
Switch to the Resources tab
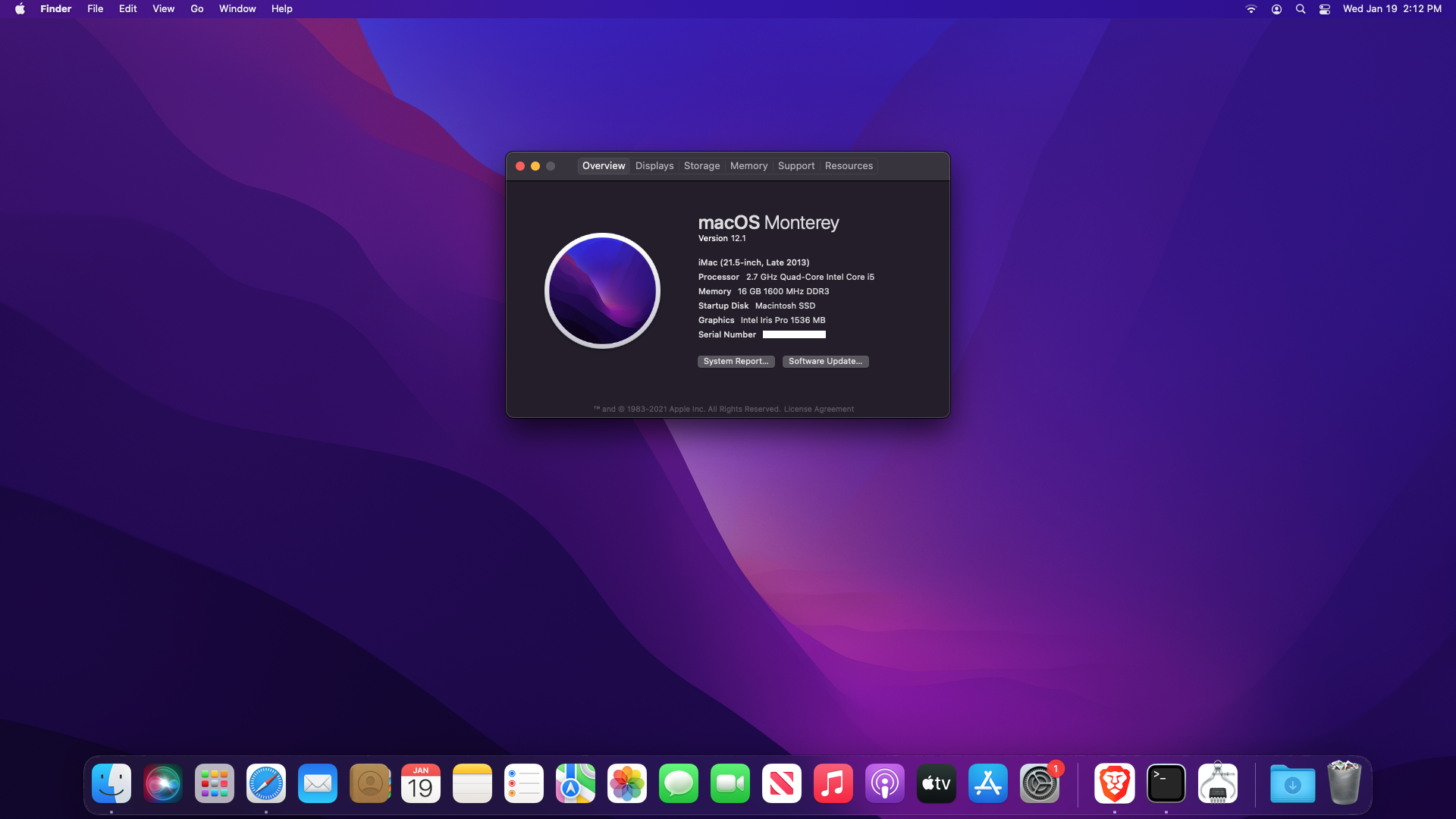(x=849, y=166)
